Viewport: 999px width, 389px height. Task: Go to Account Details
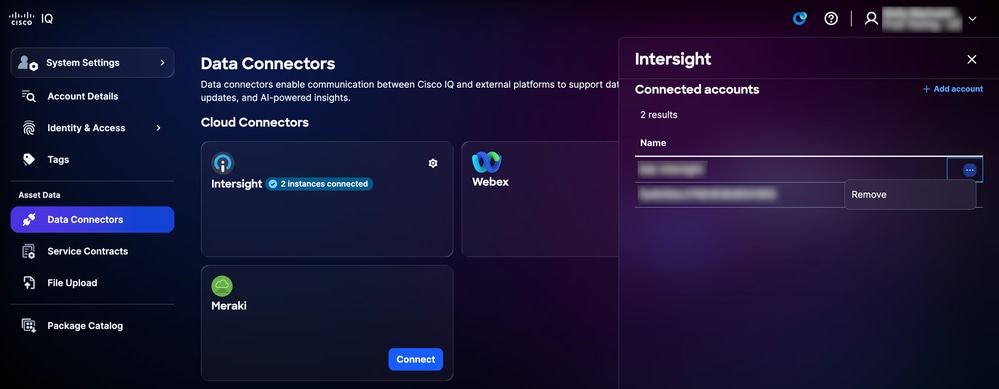coord(82,96)
